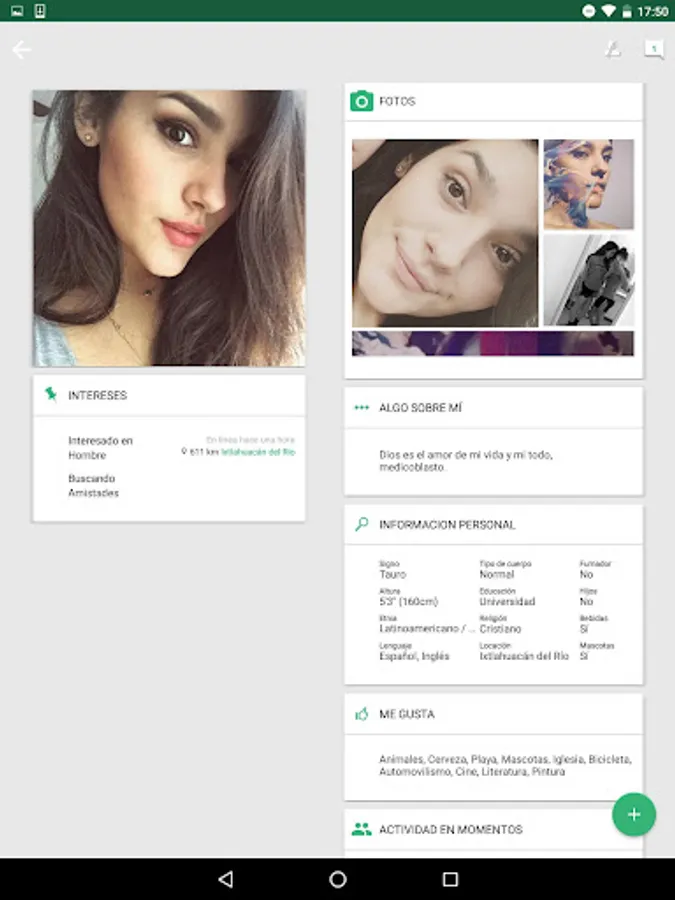The width and height of the screenshot is (675, 900).
Task: Go back using the top-left arrow
Action: [x=22, y=50]
